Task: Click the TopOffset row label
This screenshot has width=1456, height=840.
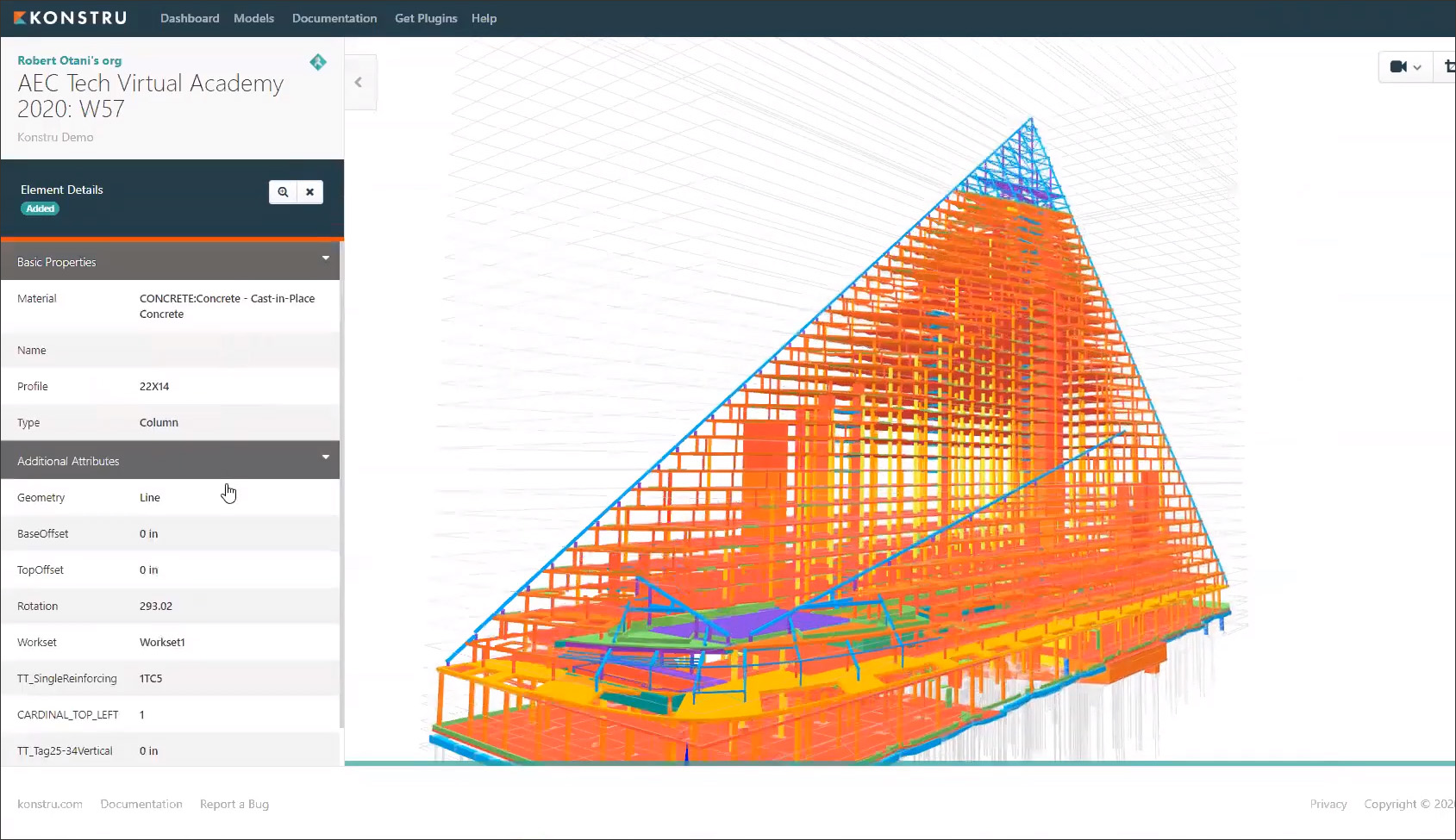Action: 41,569
